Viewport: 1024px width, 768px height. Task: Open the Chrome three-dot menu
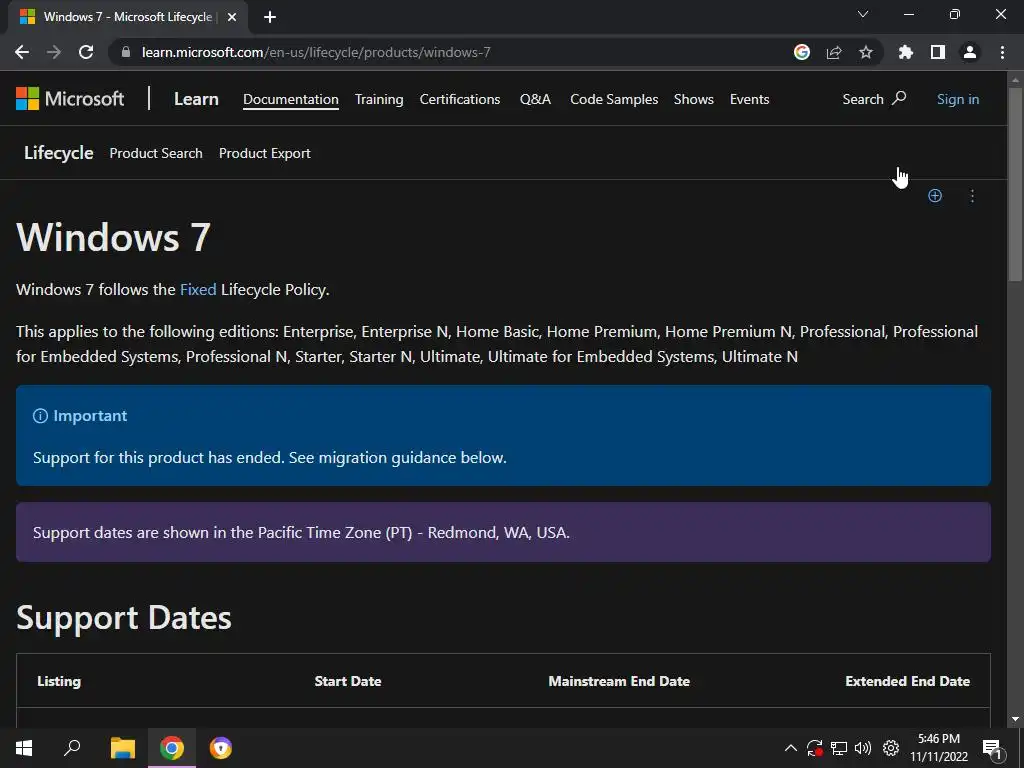click(x=1002, y=52)
